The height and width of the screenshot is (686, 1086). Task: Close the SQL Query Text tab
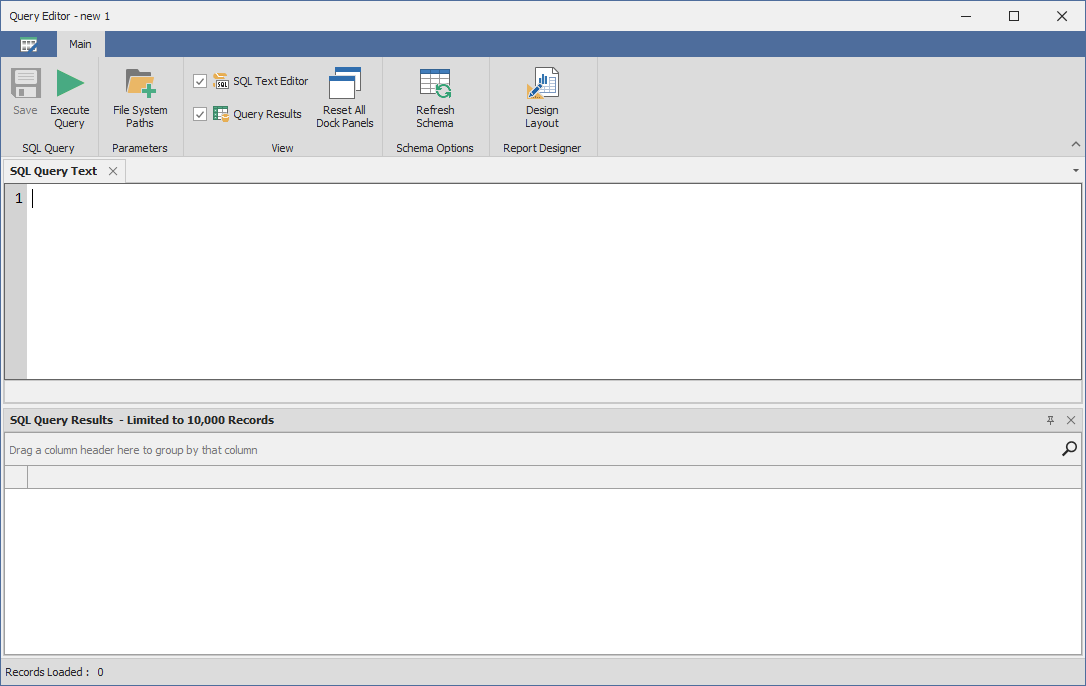coord(113,170)
